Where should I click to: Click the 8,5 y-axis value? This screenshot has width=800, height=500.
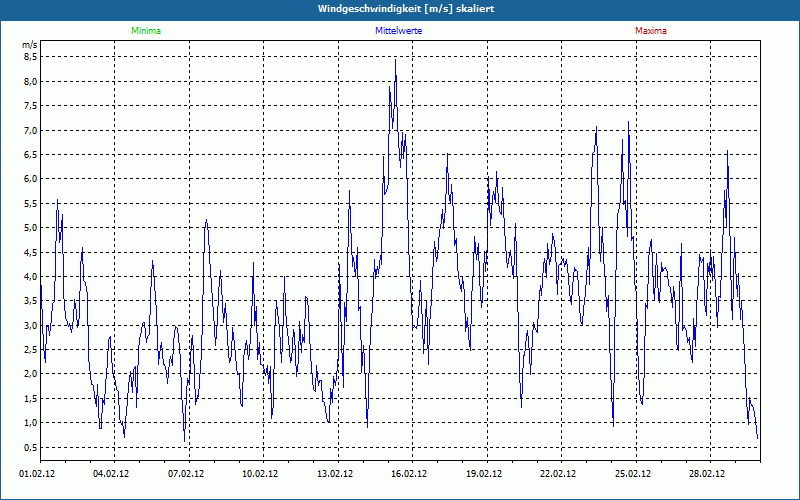(x=31, y=57)
